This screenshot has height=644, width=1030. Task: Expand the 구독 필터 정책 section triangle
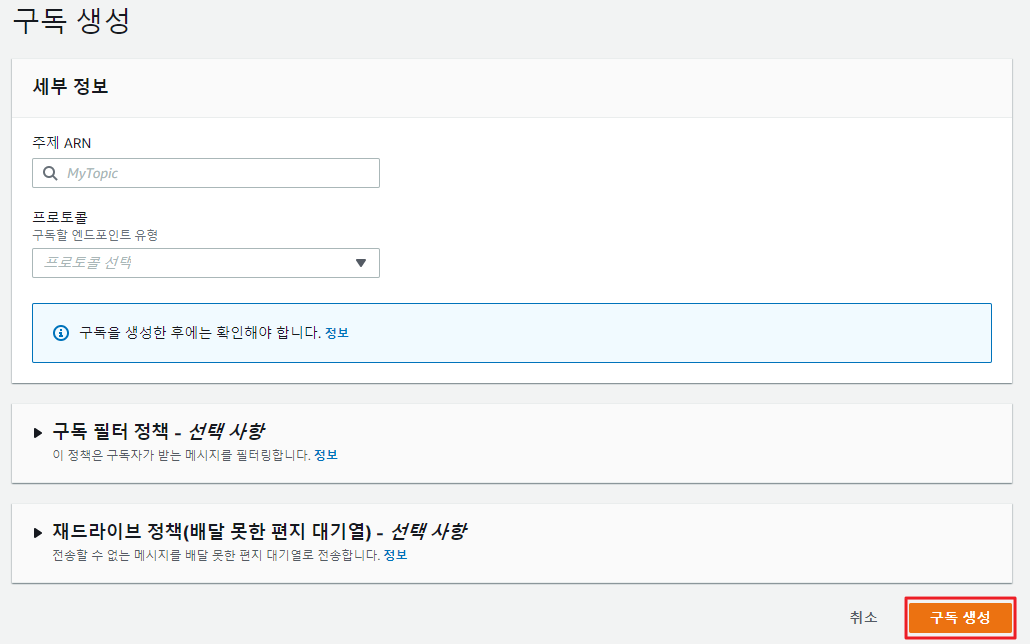point(38,433)
